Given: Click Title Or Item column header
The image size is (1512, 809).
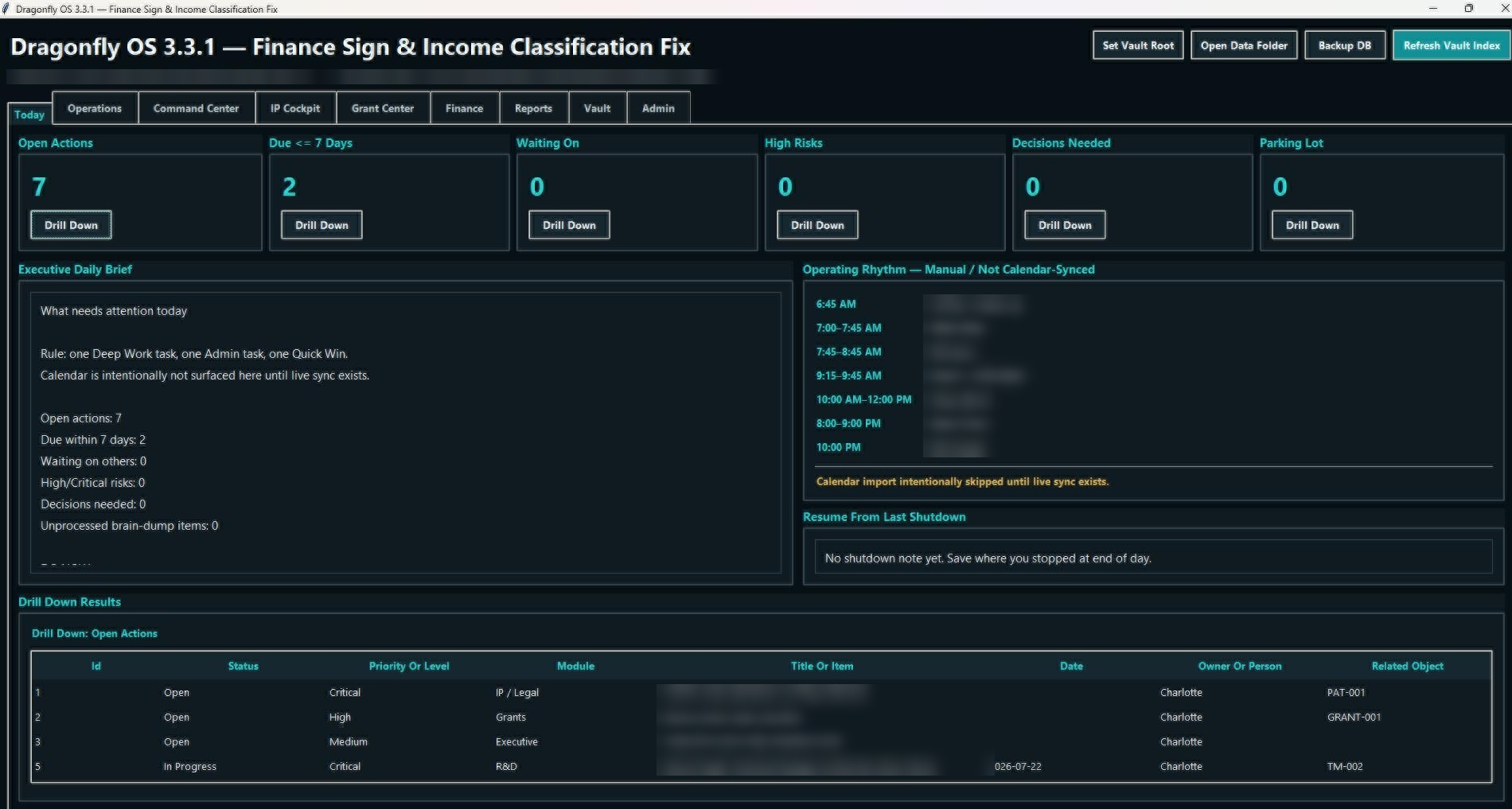Looking at the screenshot, I should click(x=822, y=666).
